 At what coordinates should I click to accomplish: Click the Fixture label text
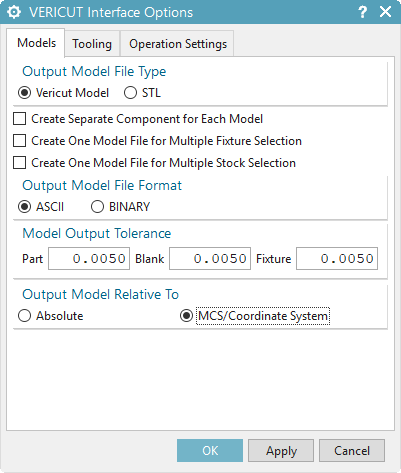point(273,259)
